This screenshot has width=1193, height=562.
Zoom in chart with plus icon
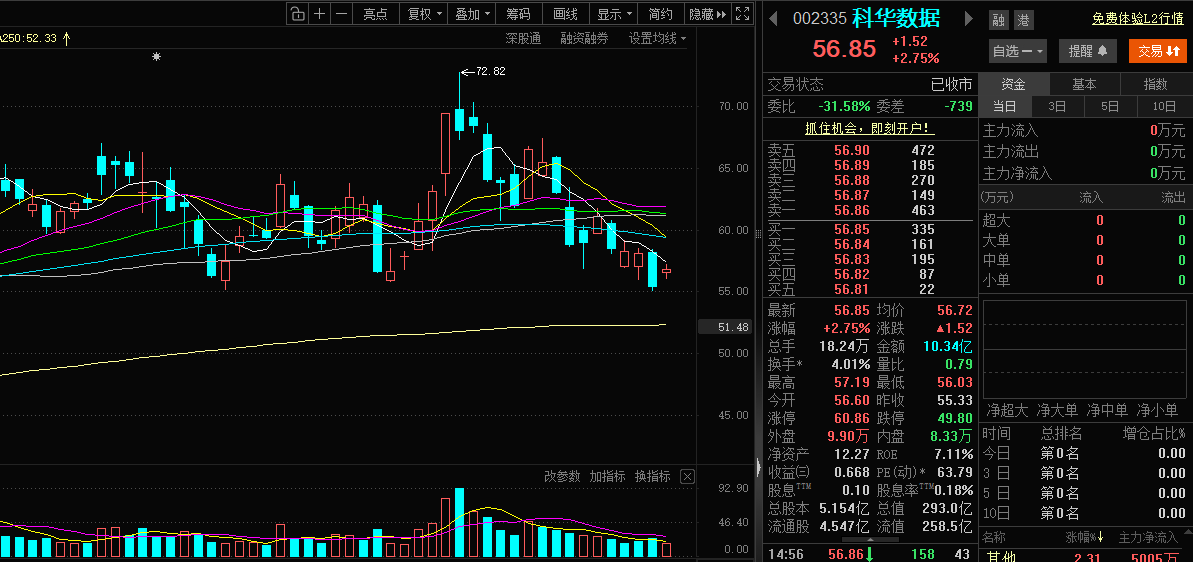(x=320, y=14)
